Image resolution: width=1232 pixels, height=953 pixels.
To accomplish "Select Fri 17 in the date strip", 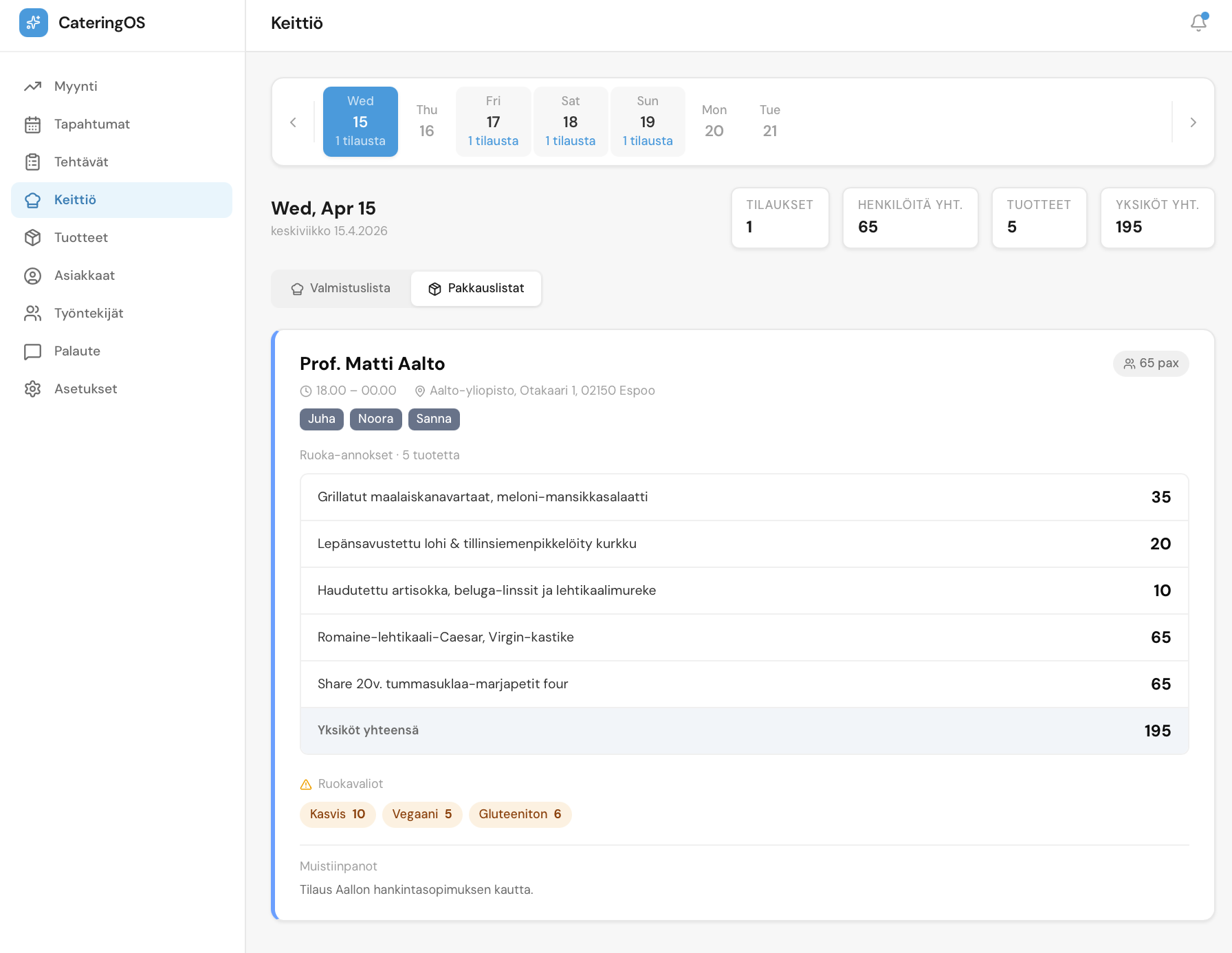I will [x=493, y=122].
